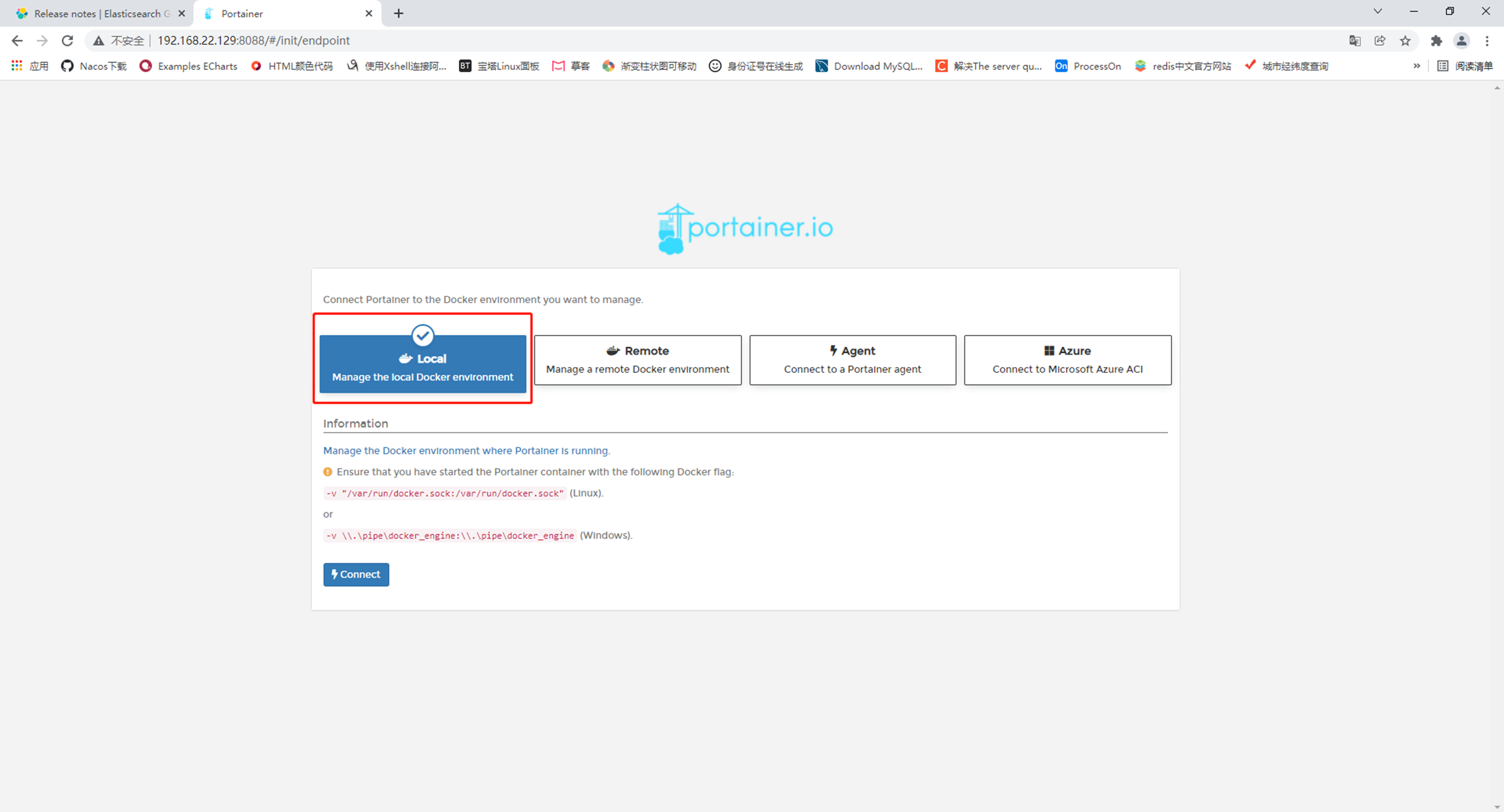Switch to Release notes Elasticsearch tab
This screenshot has height=812, width=1504.
coord(96,14)
